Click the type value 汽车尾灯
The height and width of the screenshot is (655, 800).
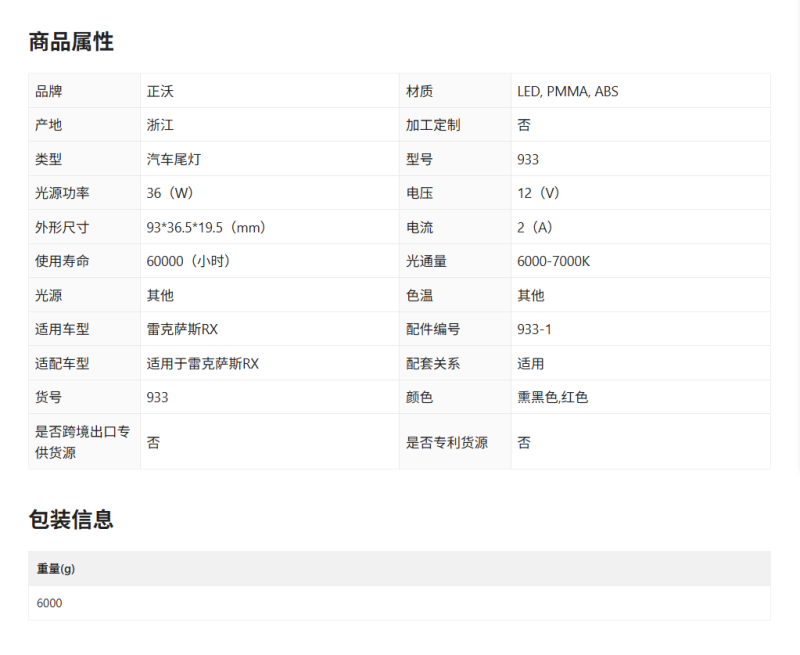[x=174, y=160]
